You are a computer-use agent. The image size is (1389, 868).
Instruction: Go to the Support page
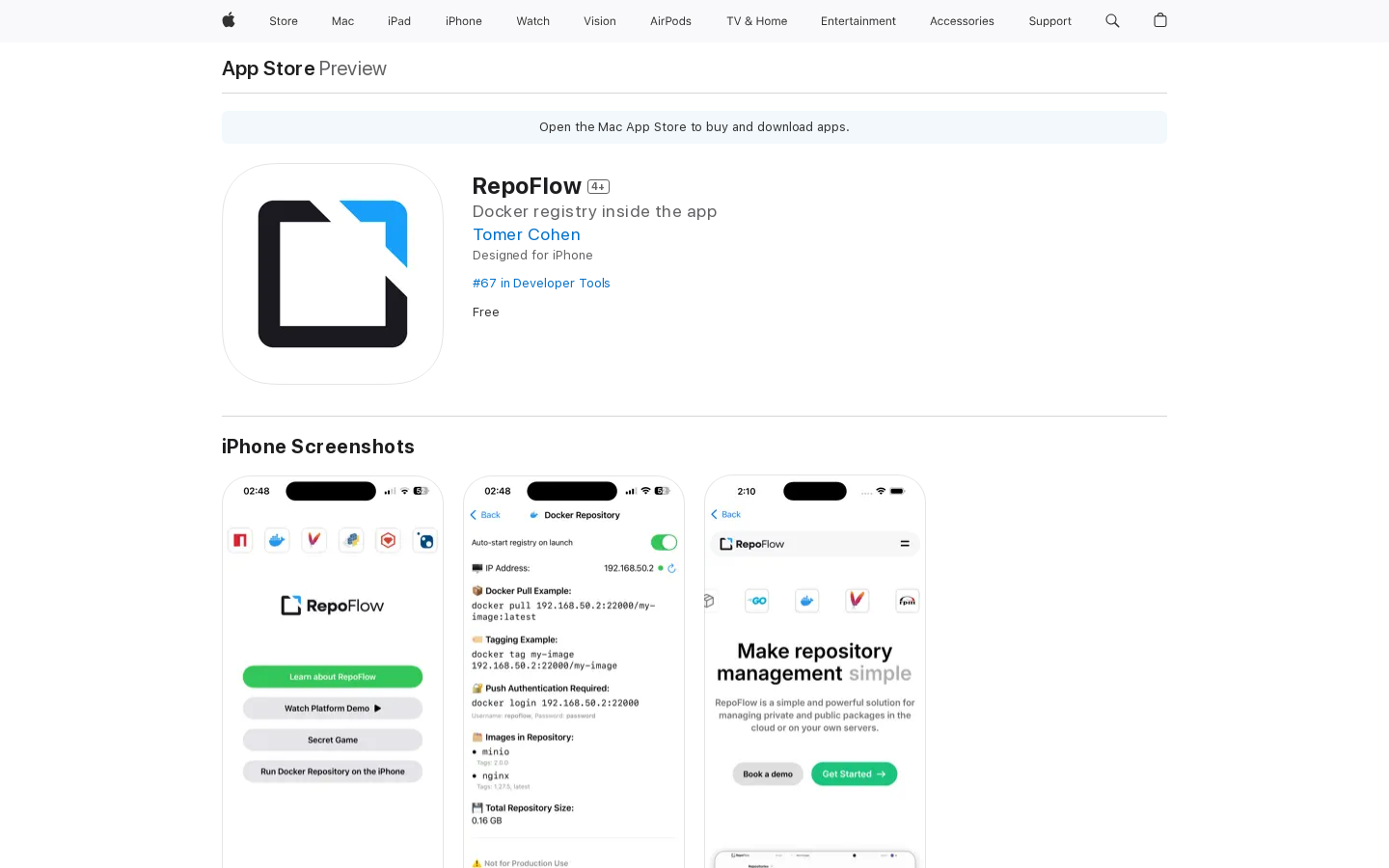pyautogui.click(x=1049, y=21)
